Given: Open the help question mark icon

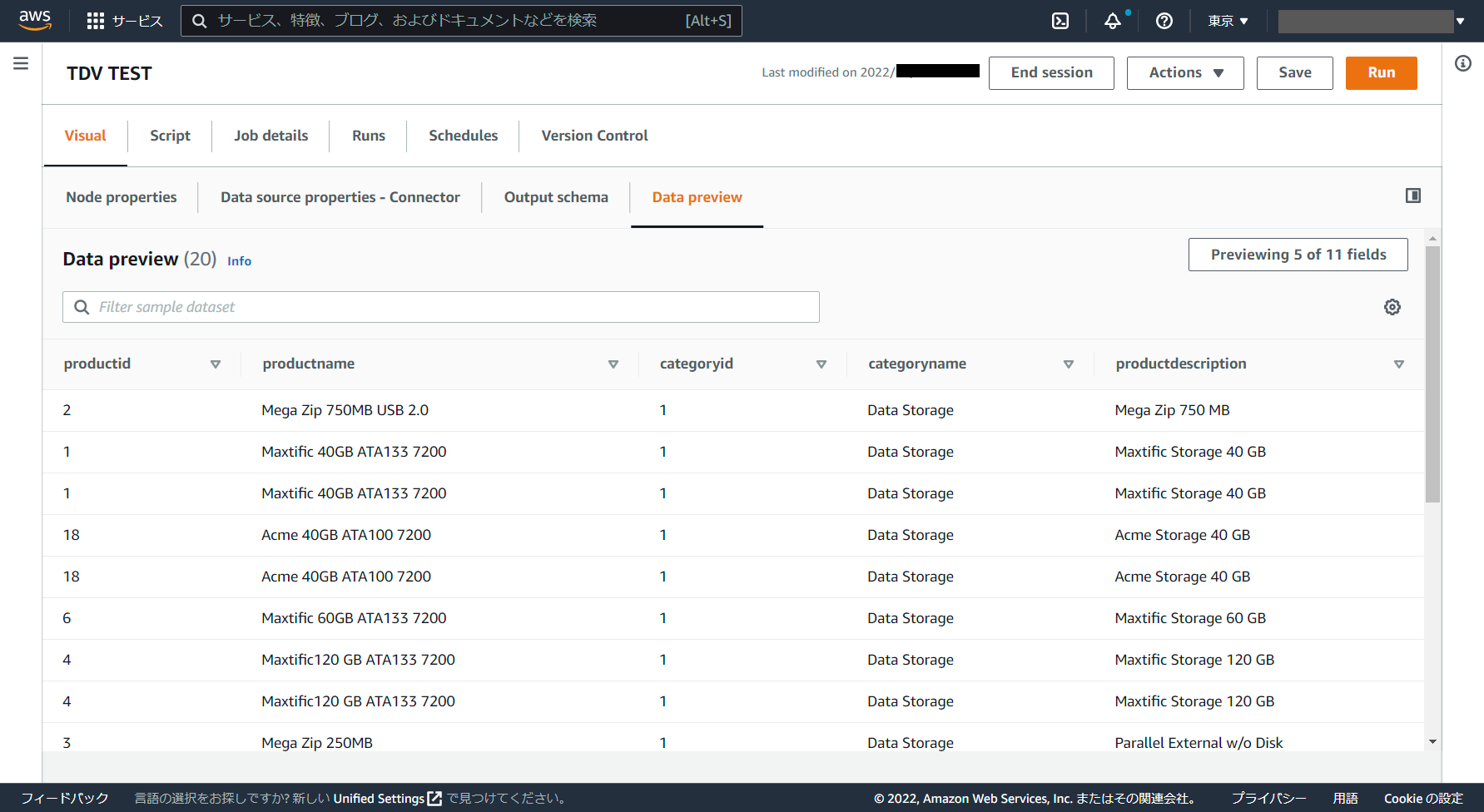Looking at the screenshot, I should click(1164, 21).
